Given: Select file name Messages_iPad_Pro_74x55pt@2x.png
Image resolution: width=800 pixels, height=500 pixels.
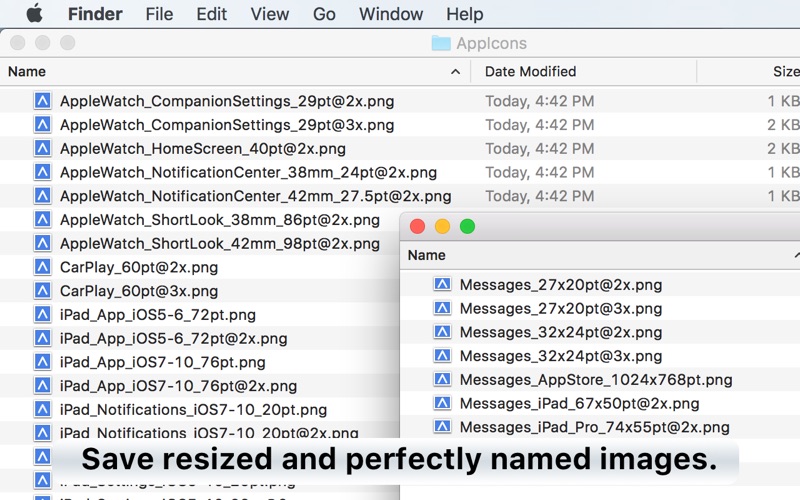Looking at the screenshot, I should [x=594, y=427].
